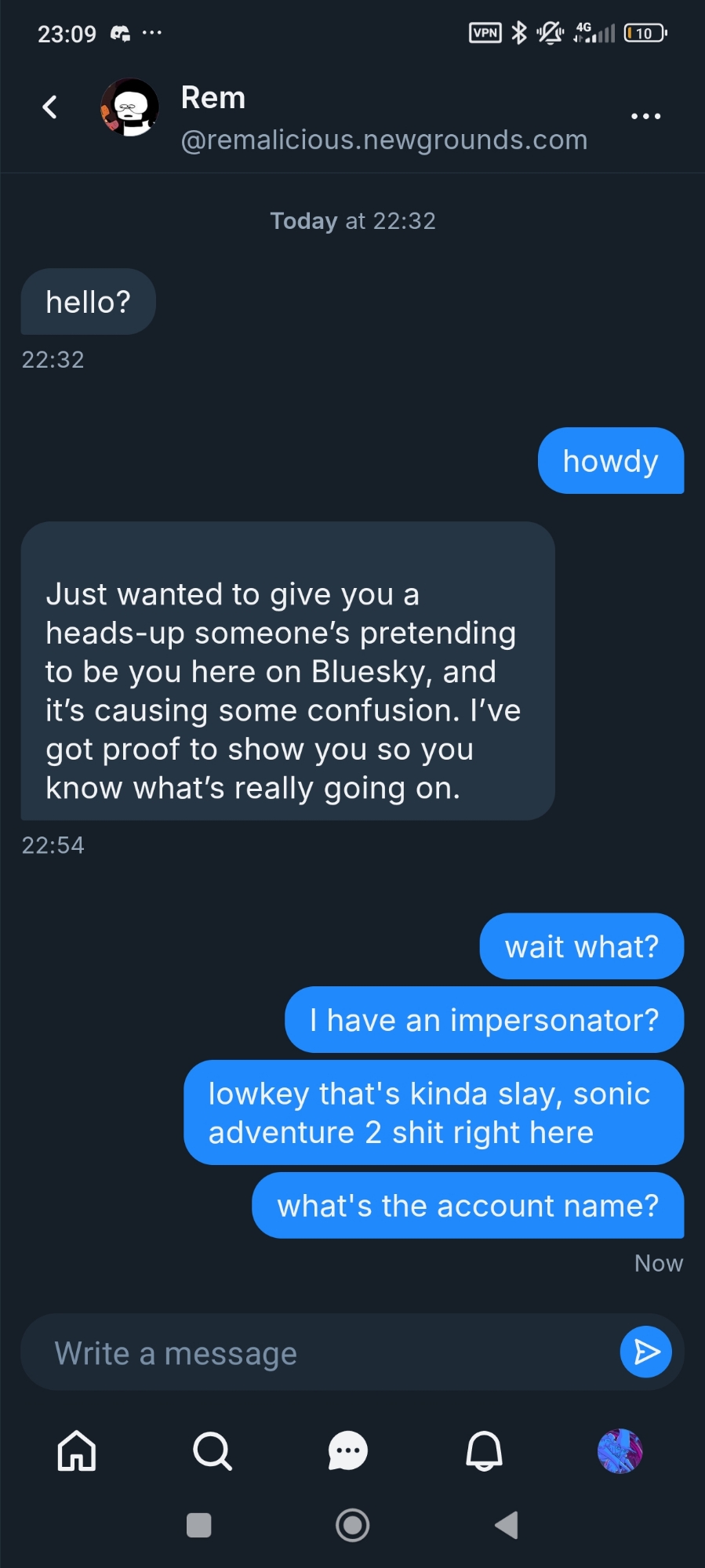Viewport: 705px width, 1568px height.
Task: Tap the "hello?" message bubble
Action: (x=88, y=302)
